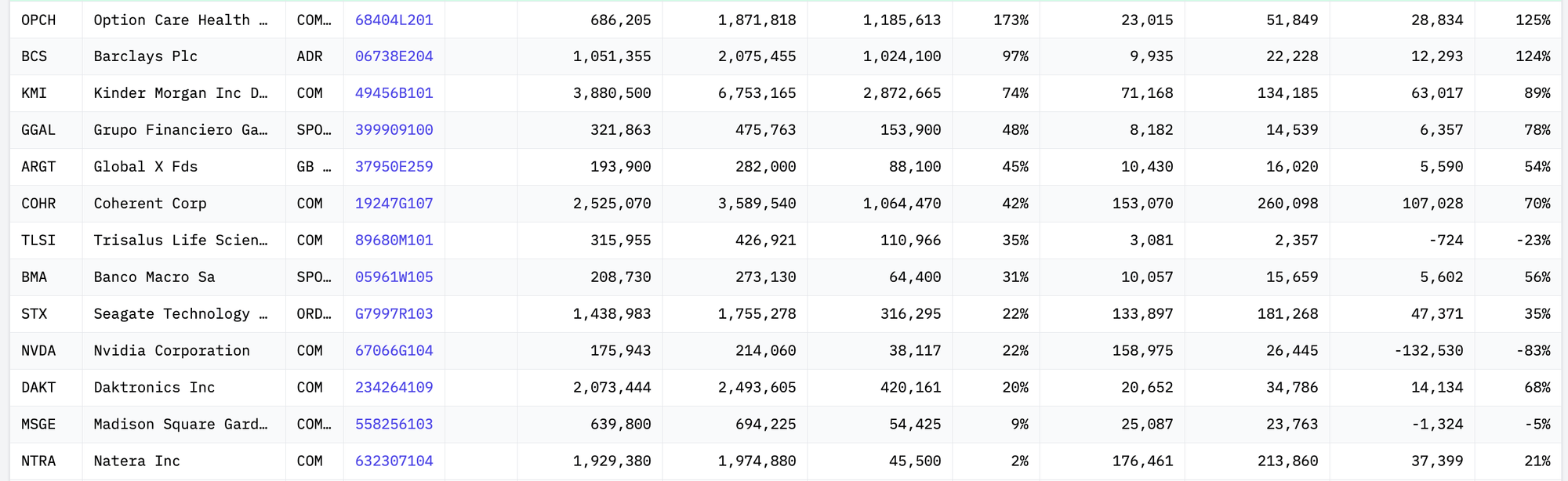Open CUSIP link 68404L201
The height and width of the screenshot is (481, 1568).
point(394,20)
